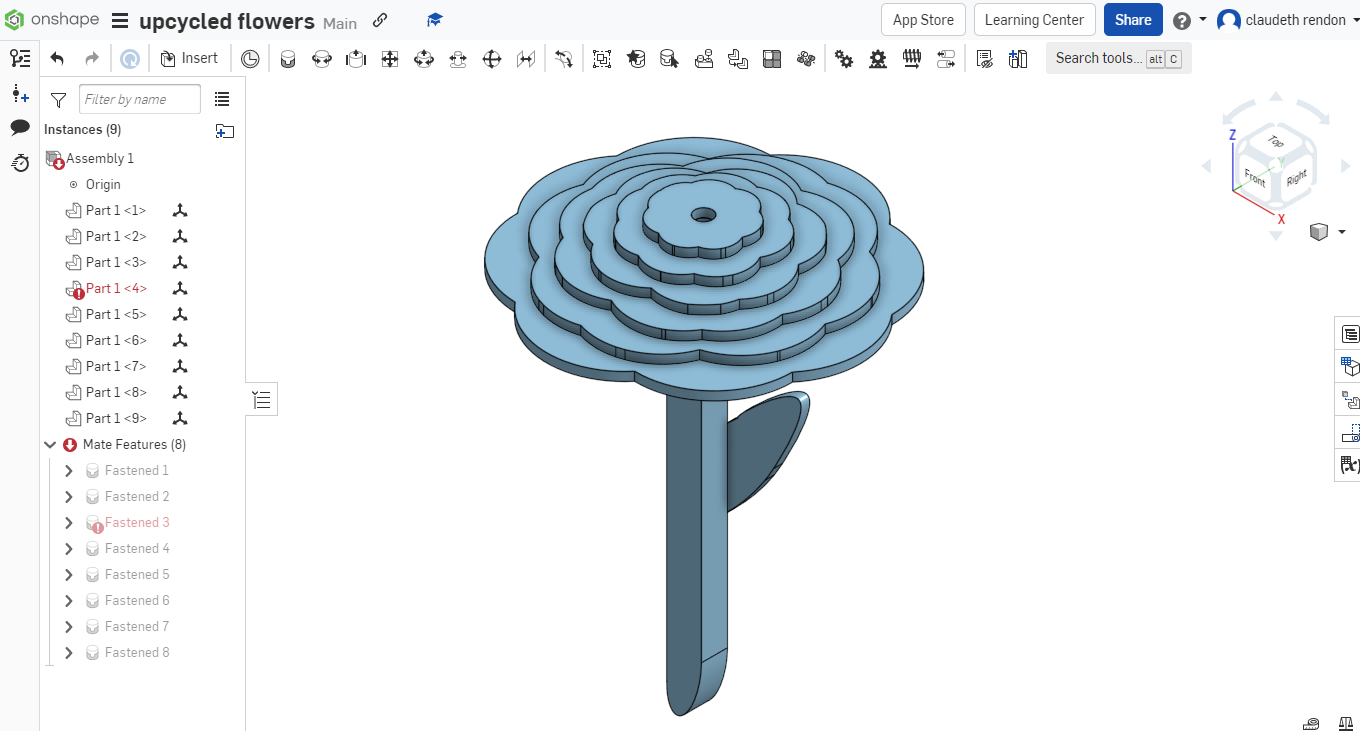Select the Revolute mate tool

tap(322, 59)
